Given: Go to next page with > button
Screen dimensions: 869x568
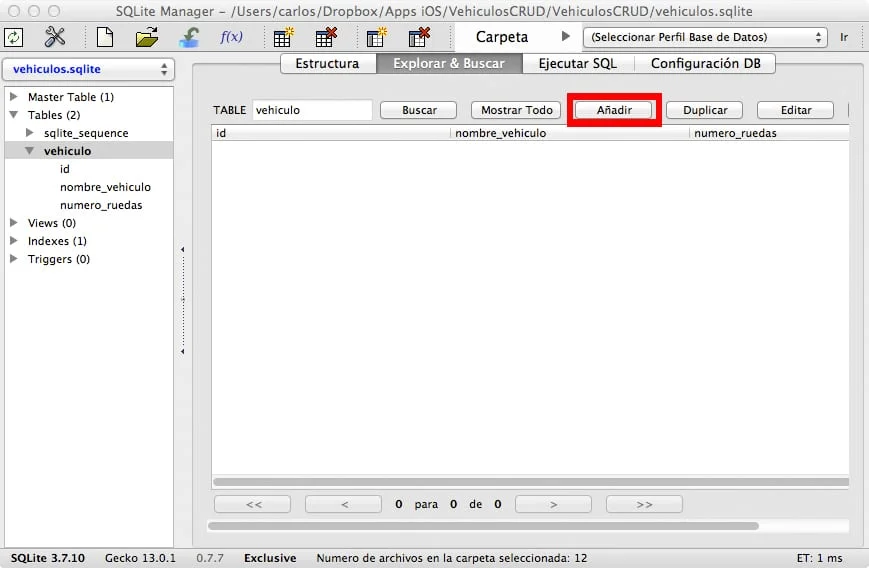Looking at the screenshot, I should pyautogui.click(x=553, y=504).
